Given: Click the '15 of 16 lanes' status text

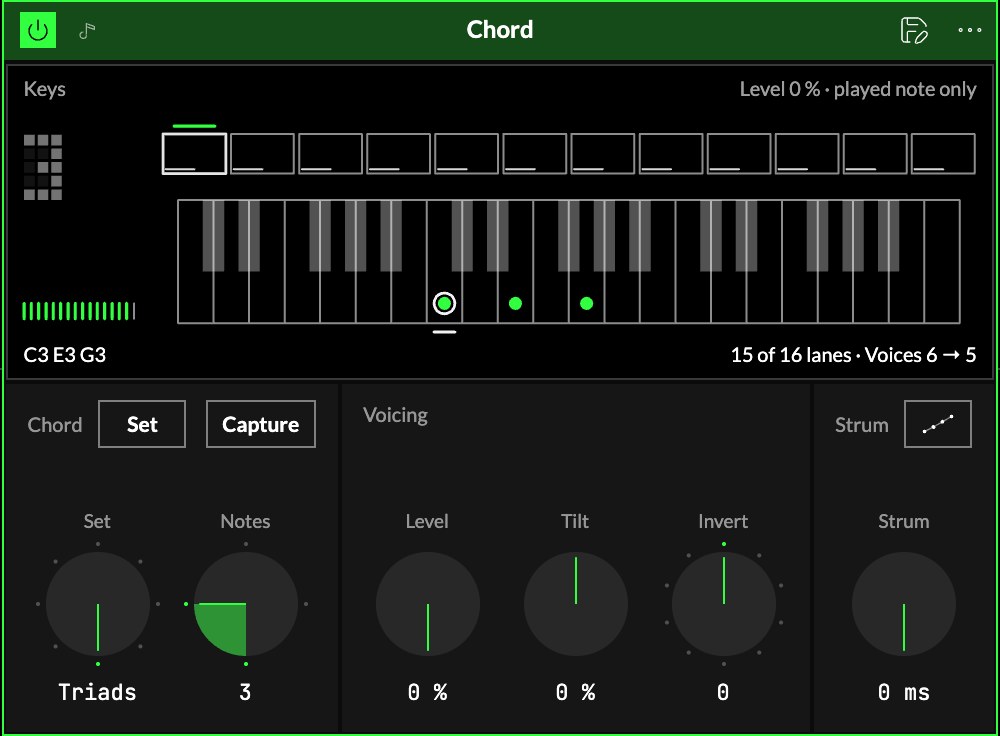Looking at the screenshot, I should (x=791, y=355).
